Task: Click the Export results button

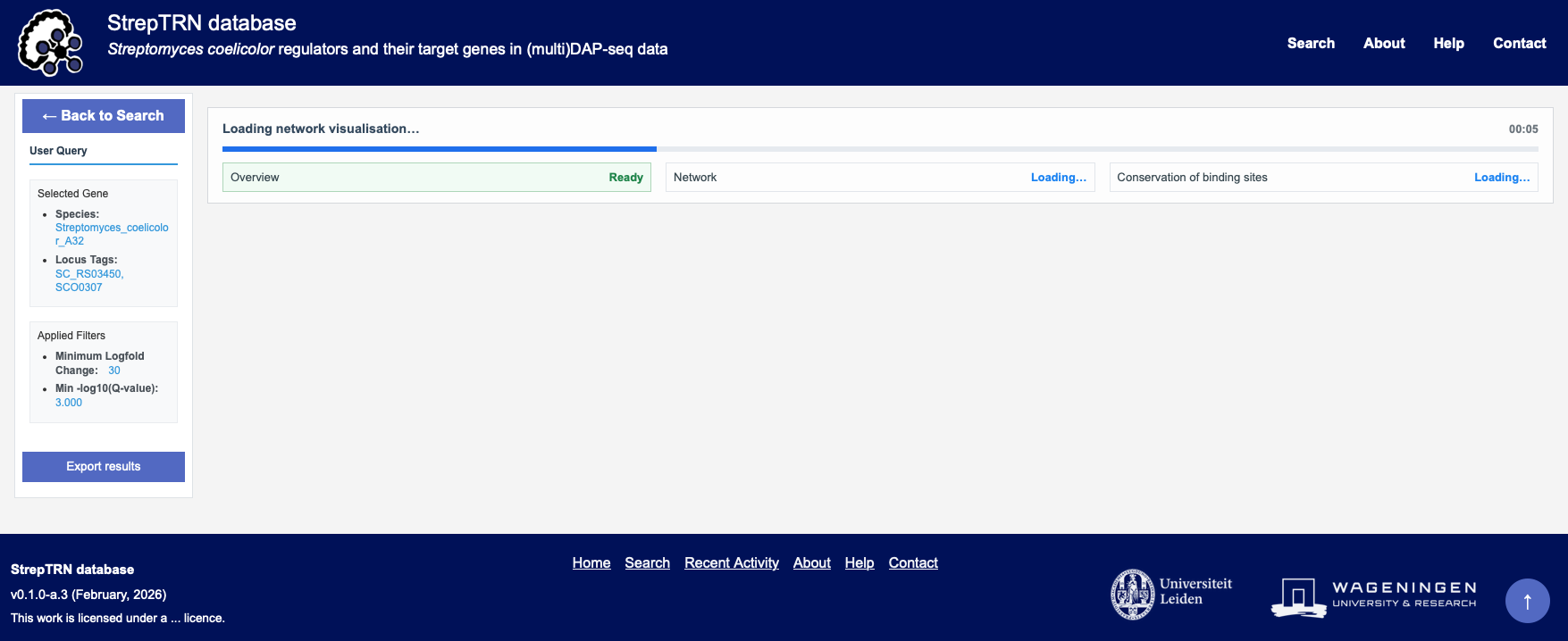Action: pos(104,467)
